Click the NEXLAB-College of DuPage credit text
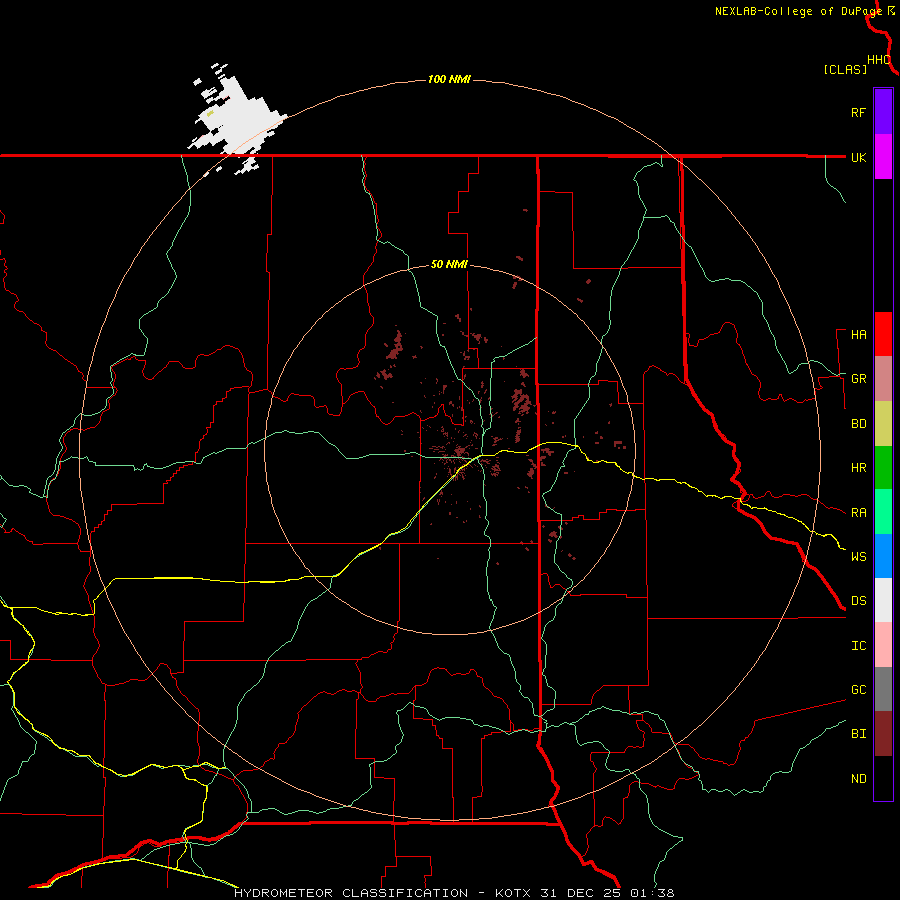This screenshot has height=900, width=900. pos(800,11)
